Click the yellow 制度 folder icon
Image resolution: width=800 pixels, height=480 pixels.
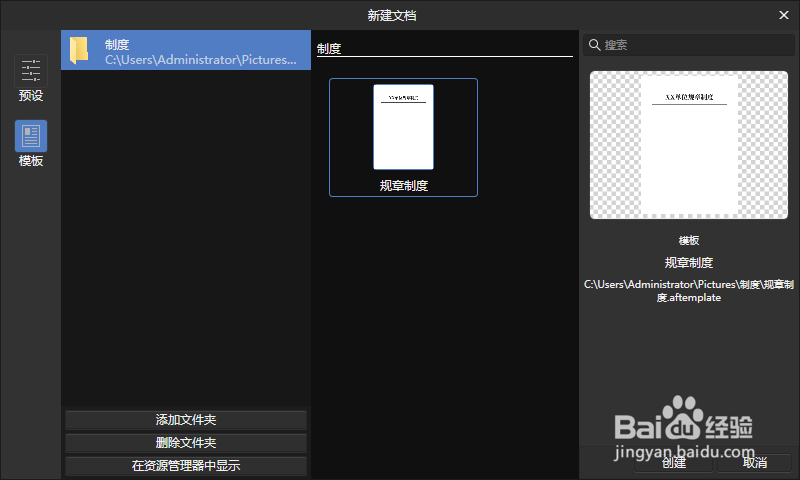(x=79, y=50)
